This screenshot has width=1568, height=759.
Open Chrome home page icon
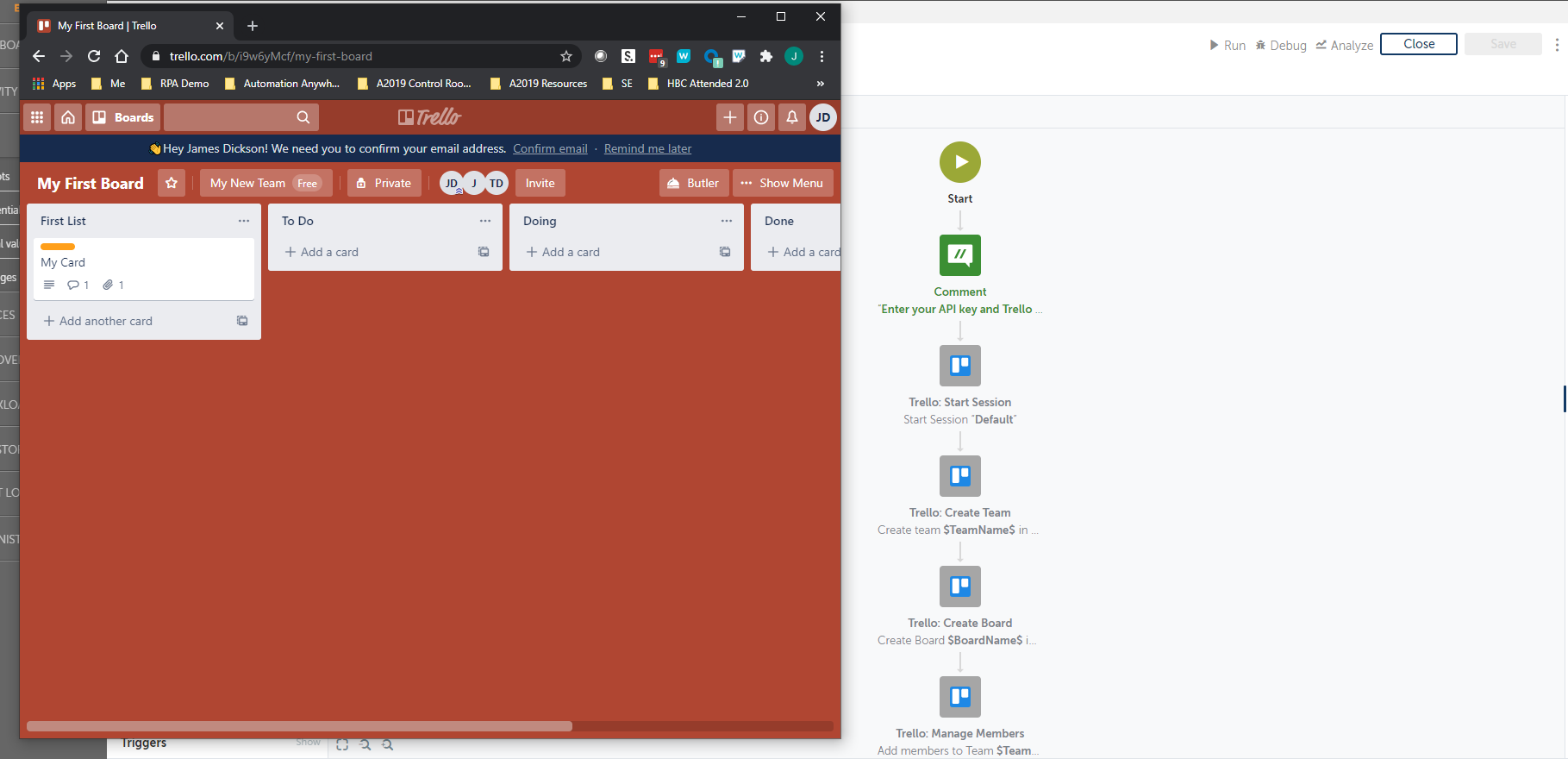[122, 56]
